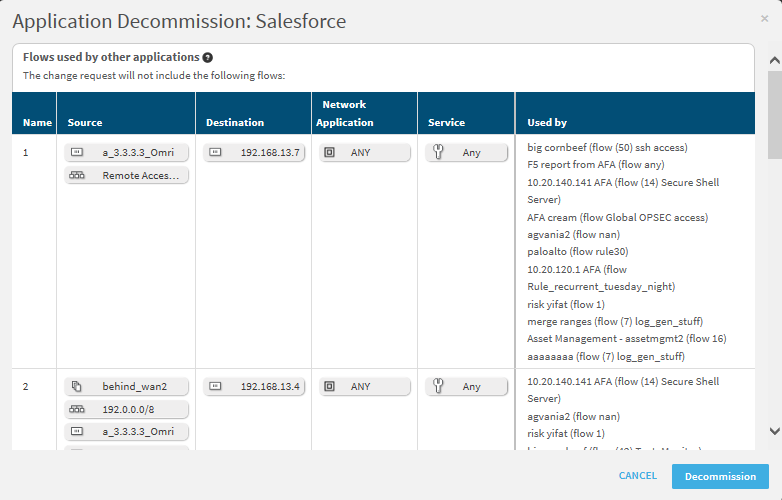Click the host icon on 192.168.13.4 destination
This screenshot has height=500, width=782.
[215, 386]
